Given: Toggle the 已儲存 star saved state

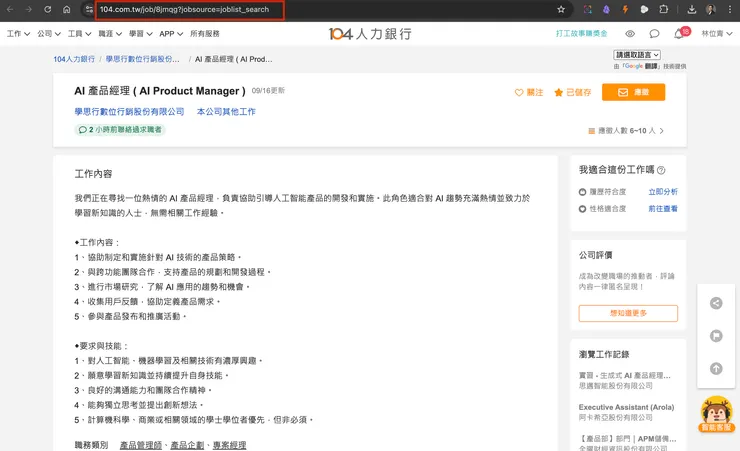Looking at the screenshot, I should point(572,92).
